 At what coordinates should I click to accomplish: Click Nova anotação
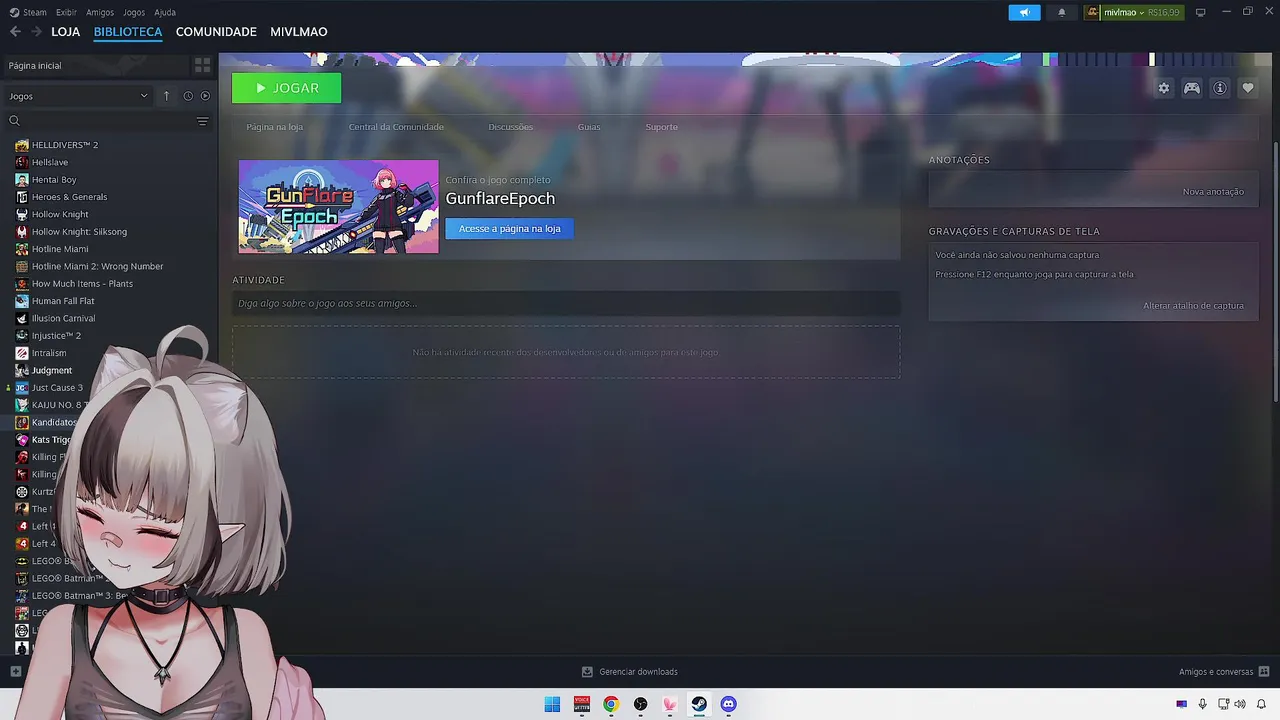[x=1214, y=191]
